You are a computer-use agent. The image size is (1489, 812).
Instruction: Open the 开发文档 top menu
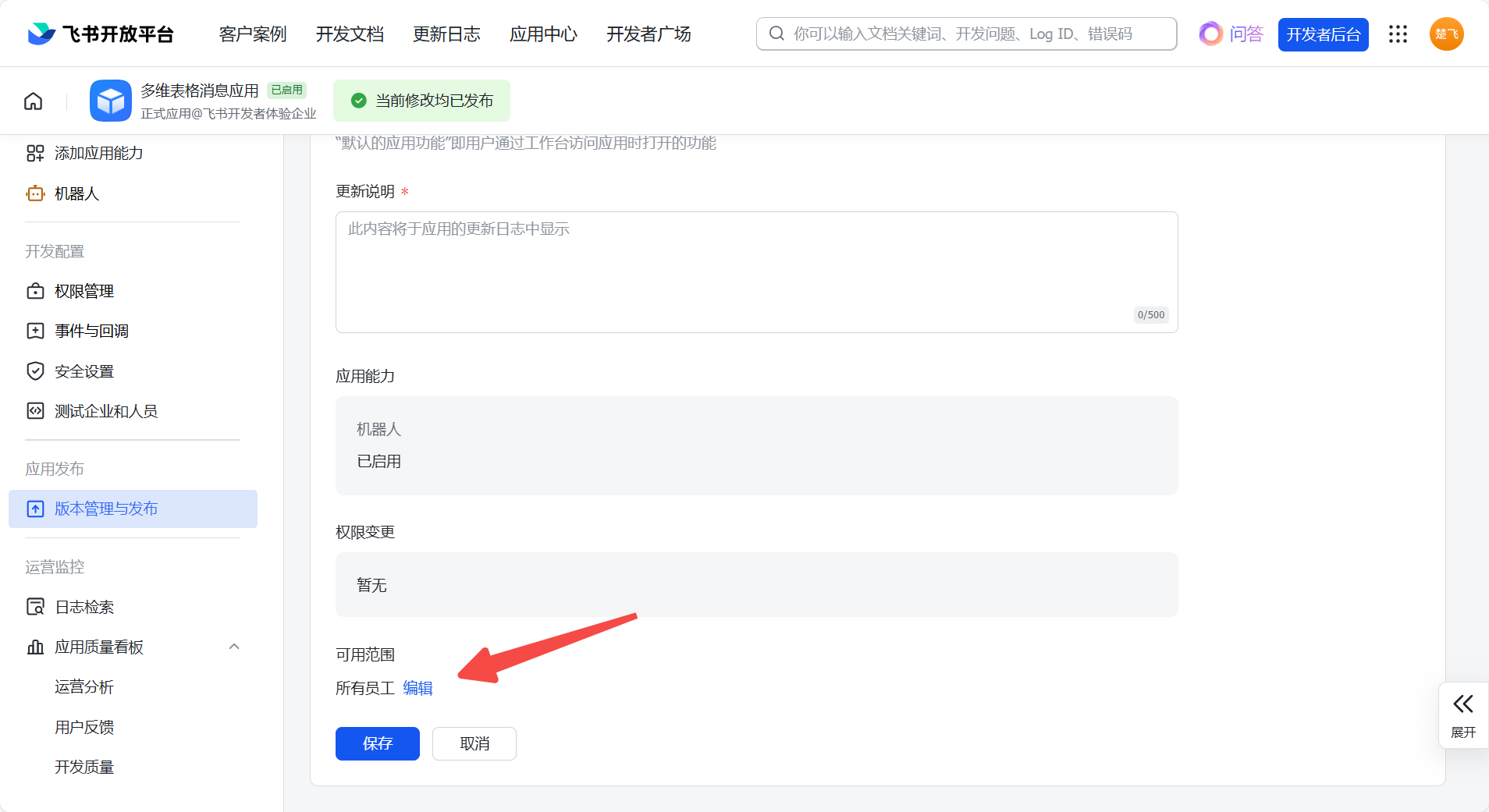(350, 34)
